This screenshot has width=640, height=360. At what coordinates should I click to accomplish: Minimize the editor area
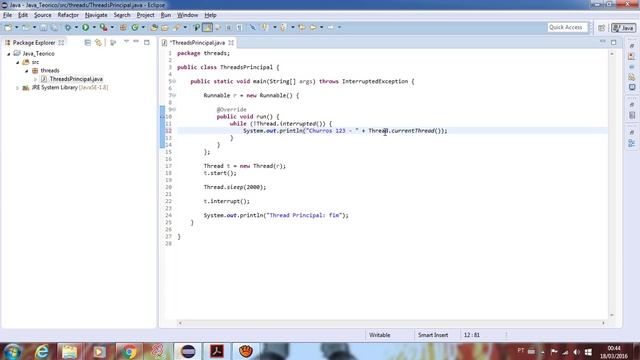pos(603,42)
